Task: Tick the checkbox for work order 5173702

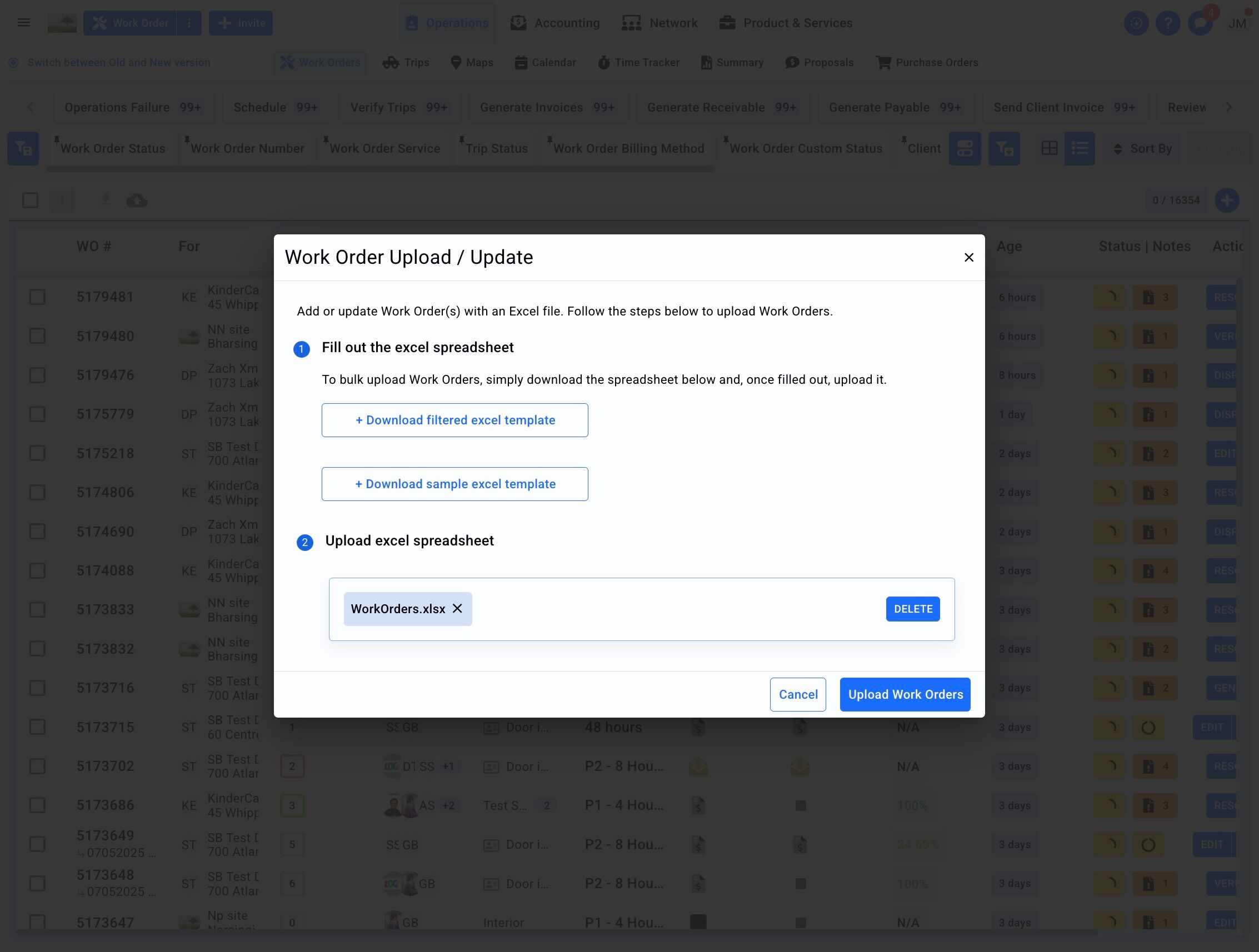Action: (x=38, y=766)
